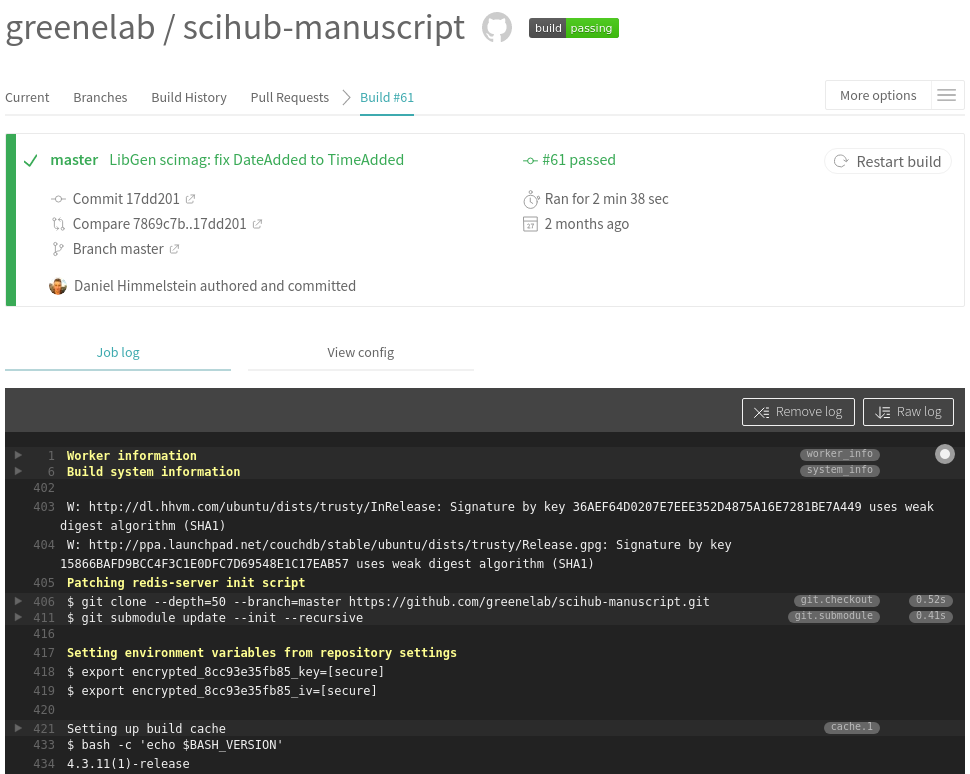
Task: Click the compare icon before Compare 7869c7b
Action: coord(58,224)
